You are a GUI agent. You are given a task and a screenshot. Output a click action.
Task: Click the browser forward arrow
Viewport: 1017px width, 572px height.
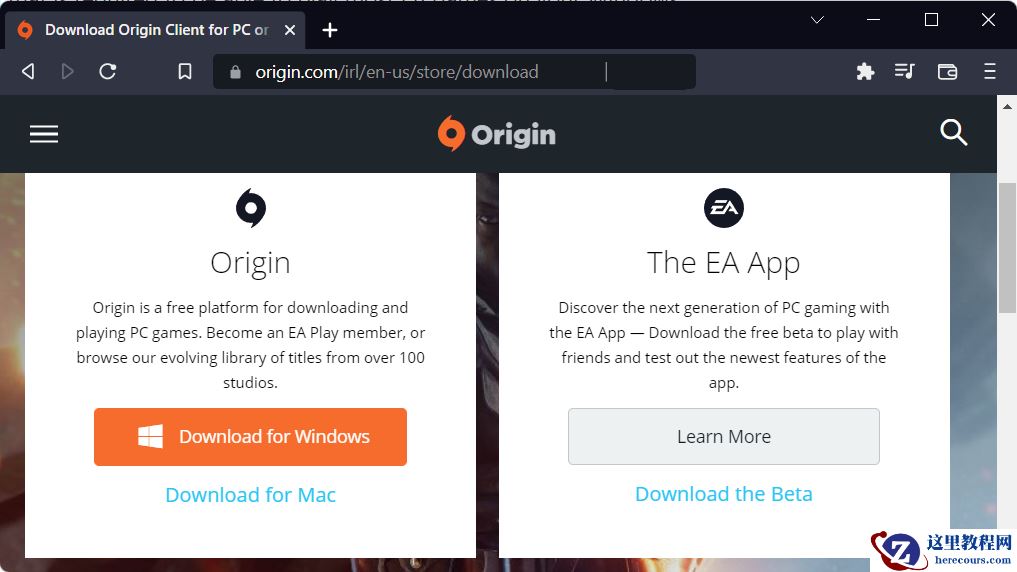(x=67, y=71)
